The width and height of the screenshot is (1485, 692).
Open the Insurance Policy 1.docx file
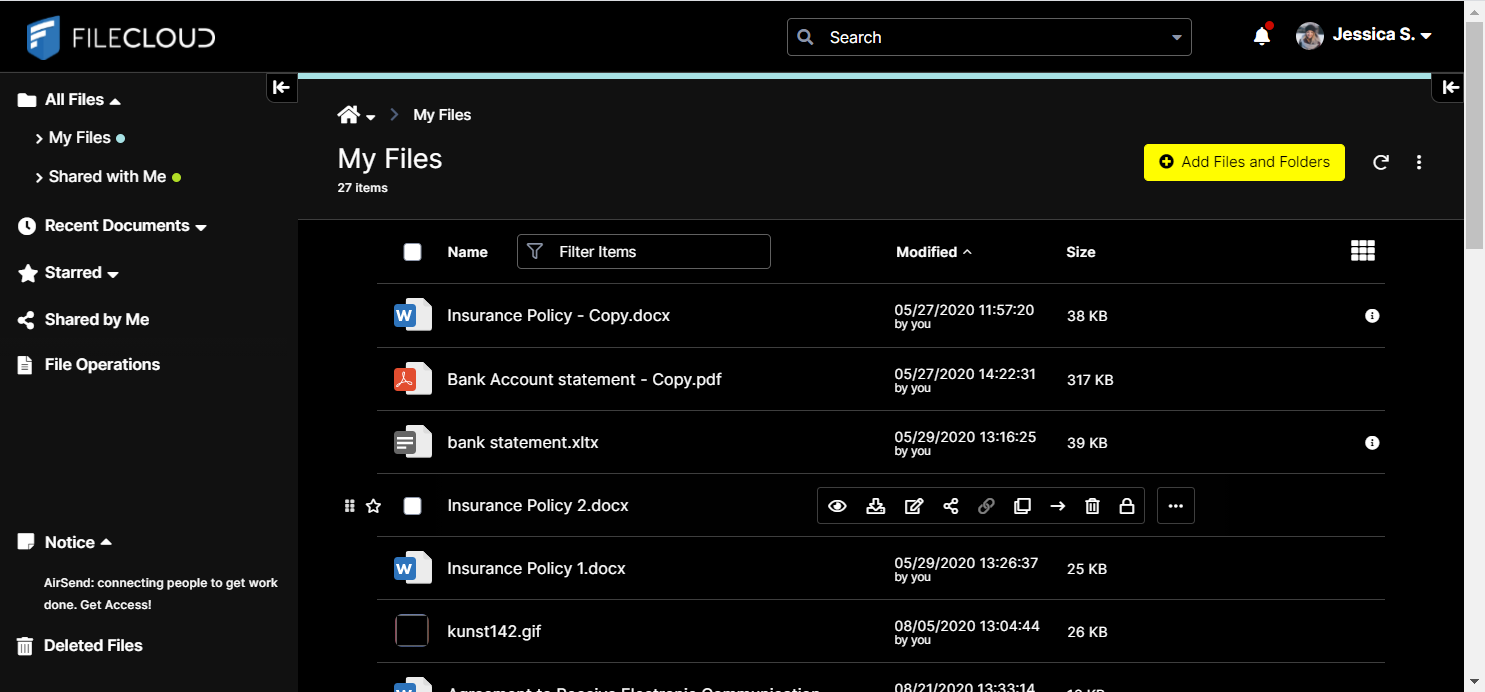536,569
